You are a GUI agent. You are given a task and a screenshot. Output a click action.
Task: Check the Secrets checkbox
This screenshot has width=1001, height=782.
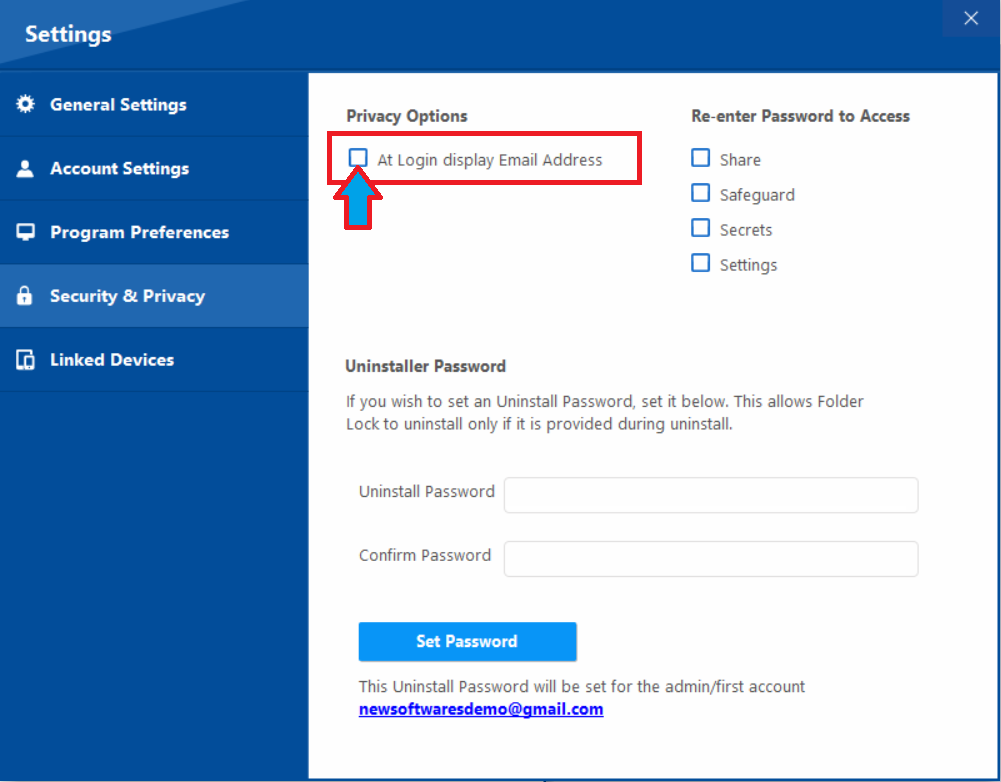[701, 228]
